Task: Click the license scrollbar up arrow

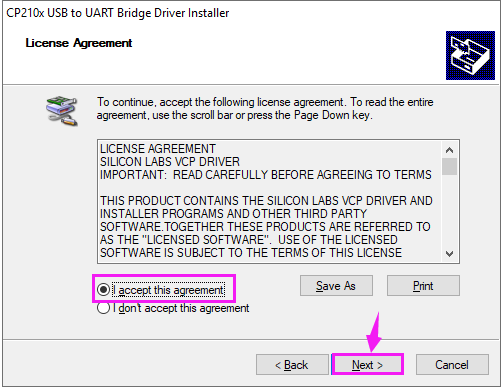Action: pos(449,150)
